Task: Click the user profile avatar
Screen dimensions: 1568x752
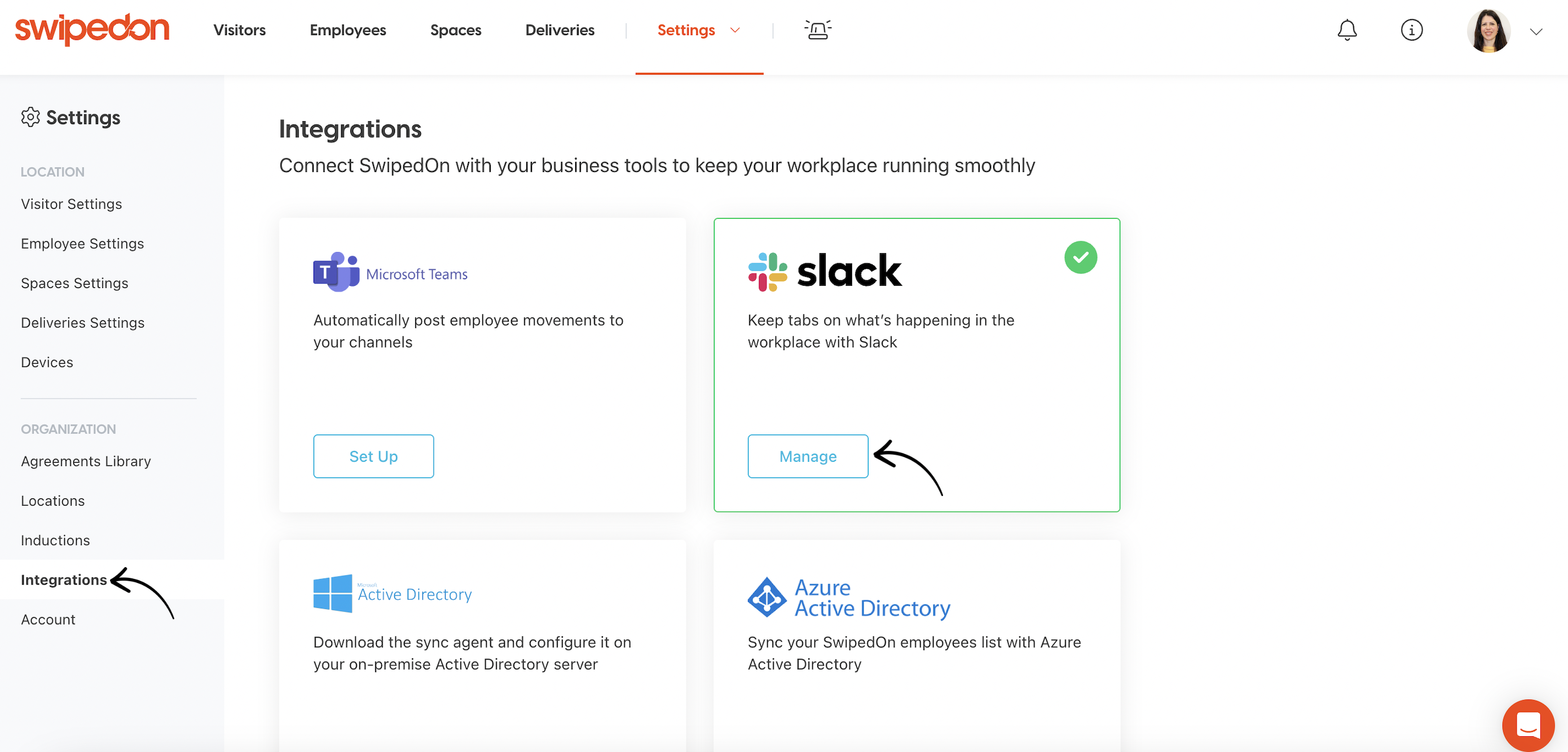Action: pos(1488,30)
